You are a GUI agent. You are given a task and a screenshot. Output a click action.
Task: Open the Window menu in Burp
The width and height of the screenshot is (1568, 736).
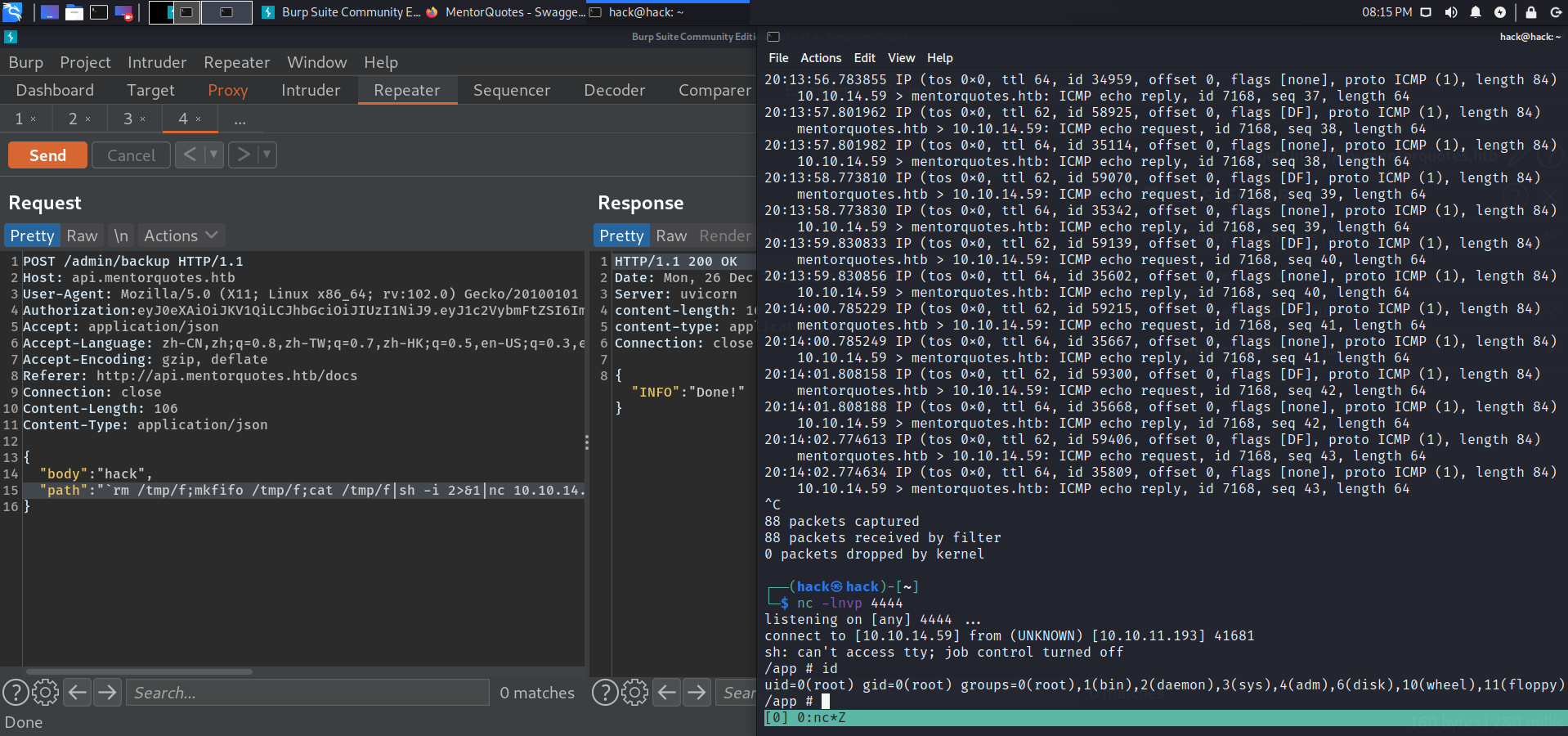317,62
